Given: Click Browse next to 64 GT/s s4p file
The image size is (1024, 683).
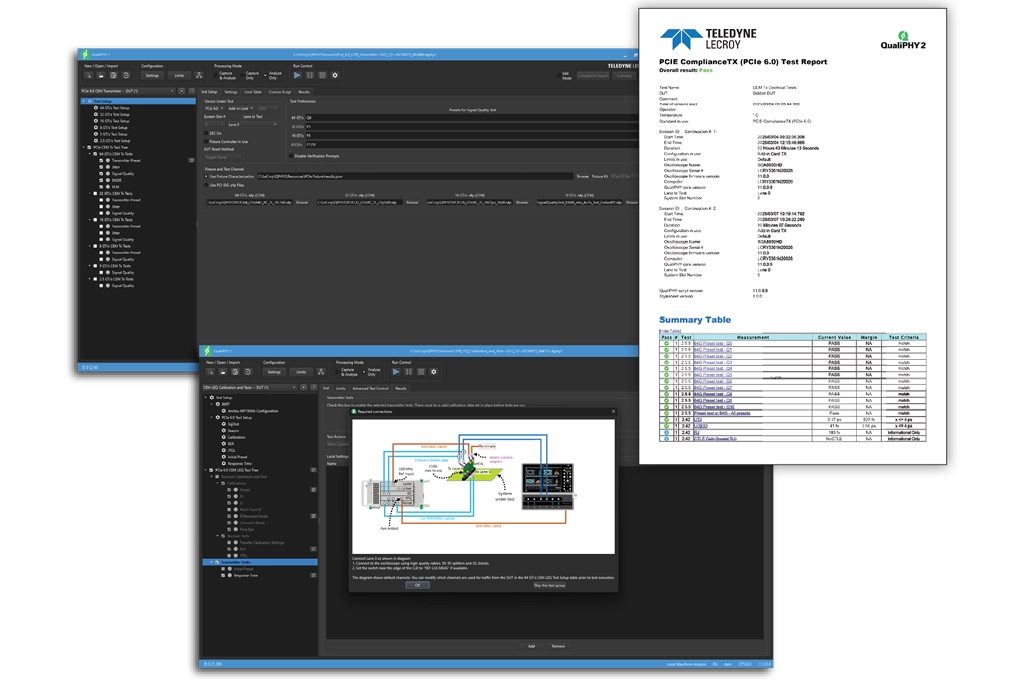Looking at the screenshot, I should pos(302,202).
